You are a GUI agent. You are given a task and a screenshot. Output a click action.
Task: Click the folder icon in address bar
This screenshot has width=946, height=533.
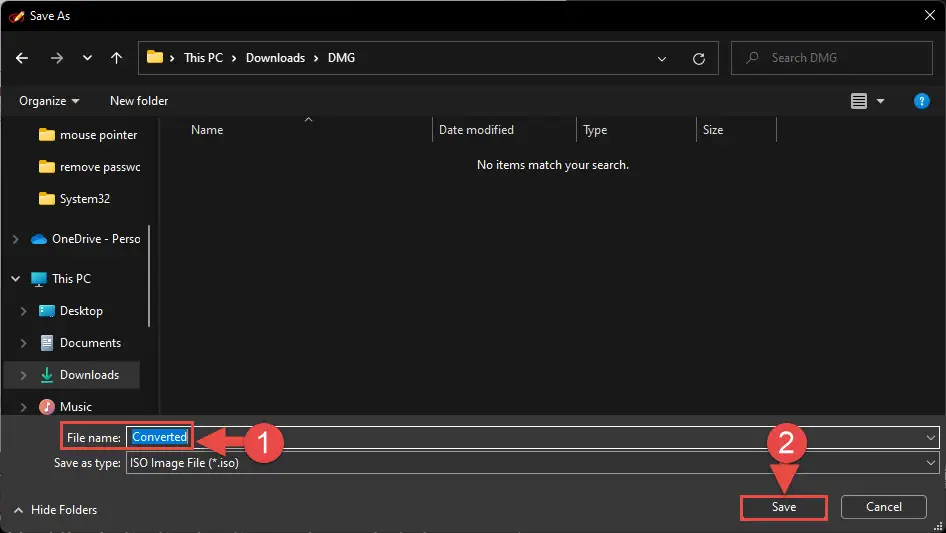pos(155,57)
